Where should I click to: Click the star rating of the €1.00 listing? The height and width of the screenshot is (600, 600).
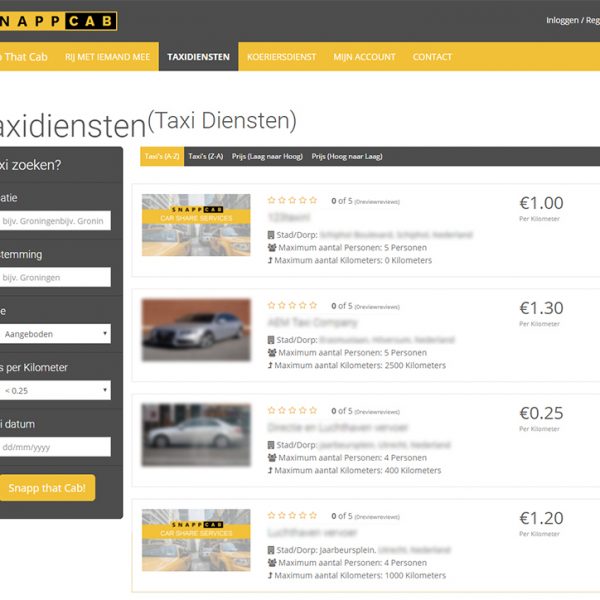[x=292, y=200]
